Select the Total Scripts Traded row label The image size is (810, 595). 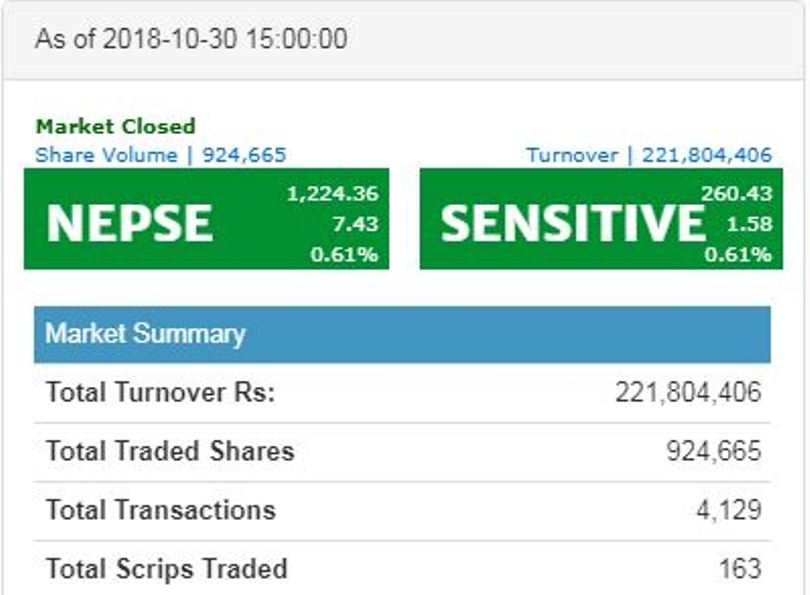point(166,569)
